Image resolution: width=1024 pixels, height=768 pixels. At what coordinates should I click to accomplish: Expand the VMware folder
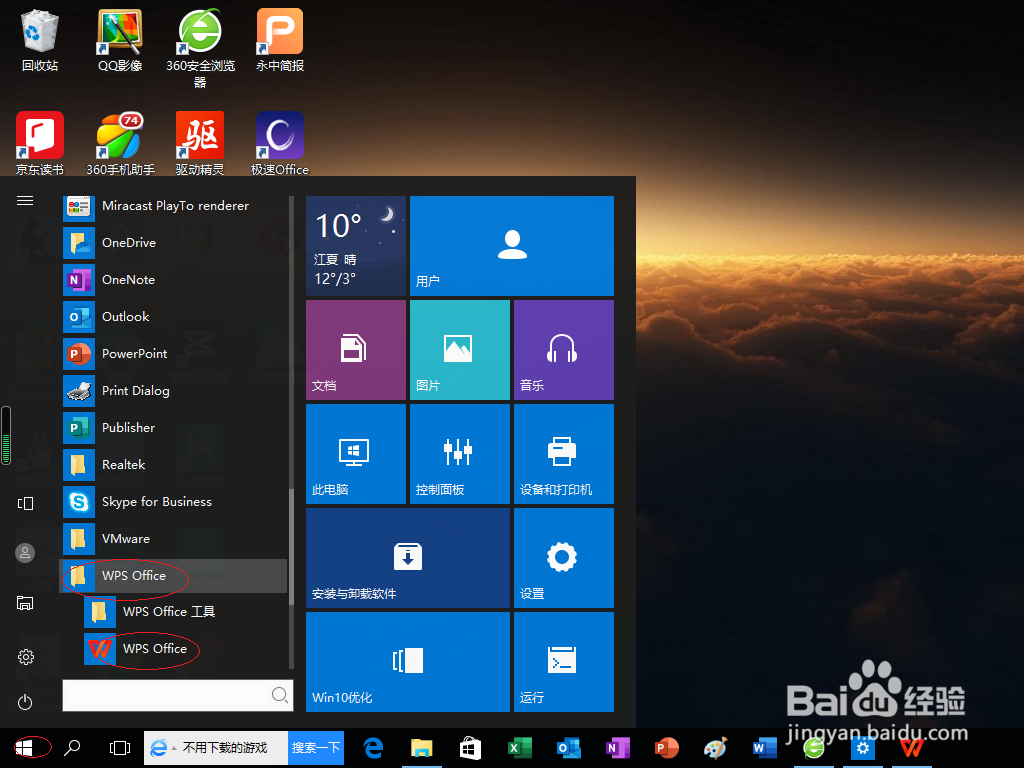click(x=175, y=539)
